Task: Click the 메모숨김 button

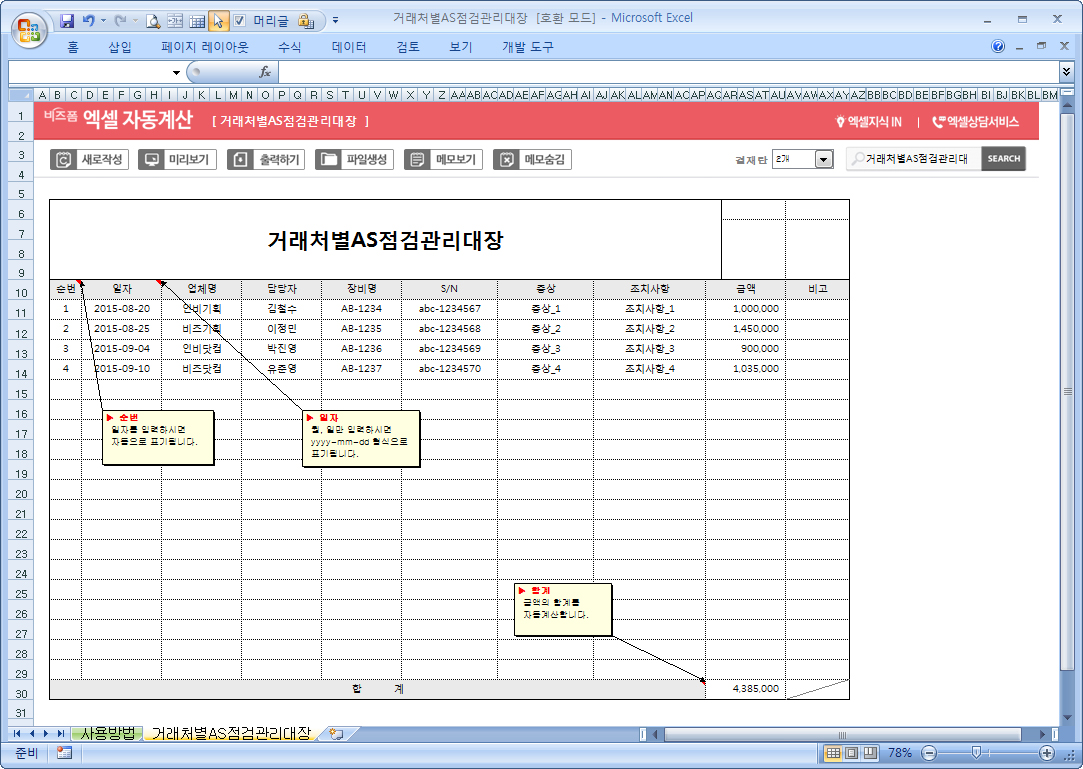Action: point(532,160)
